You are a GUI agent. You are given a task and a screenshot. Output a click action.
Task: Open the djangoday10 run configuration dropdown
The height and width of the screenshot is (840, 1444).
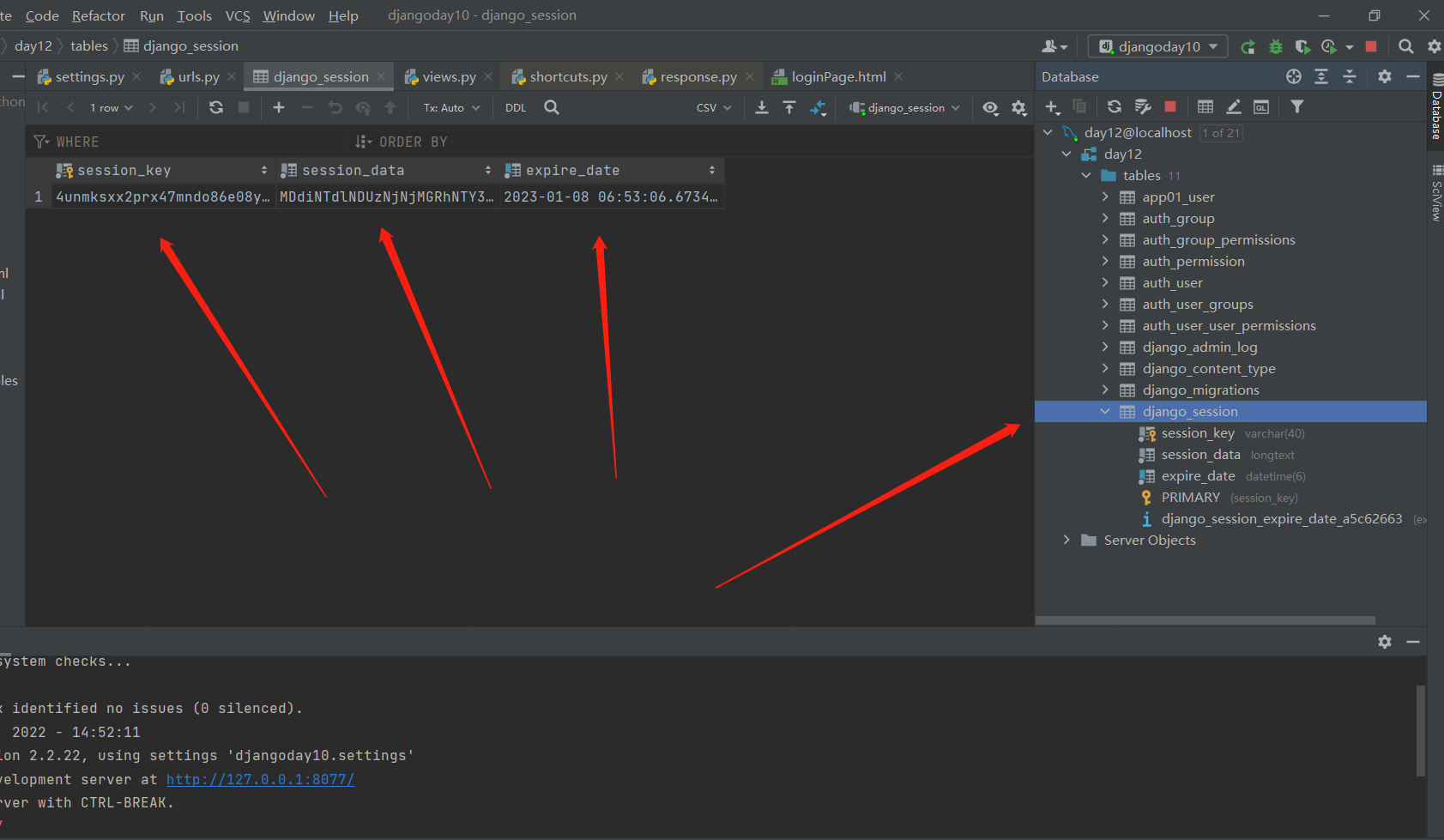click(x=1158, y=46)
